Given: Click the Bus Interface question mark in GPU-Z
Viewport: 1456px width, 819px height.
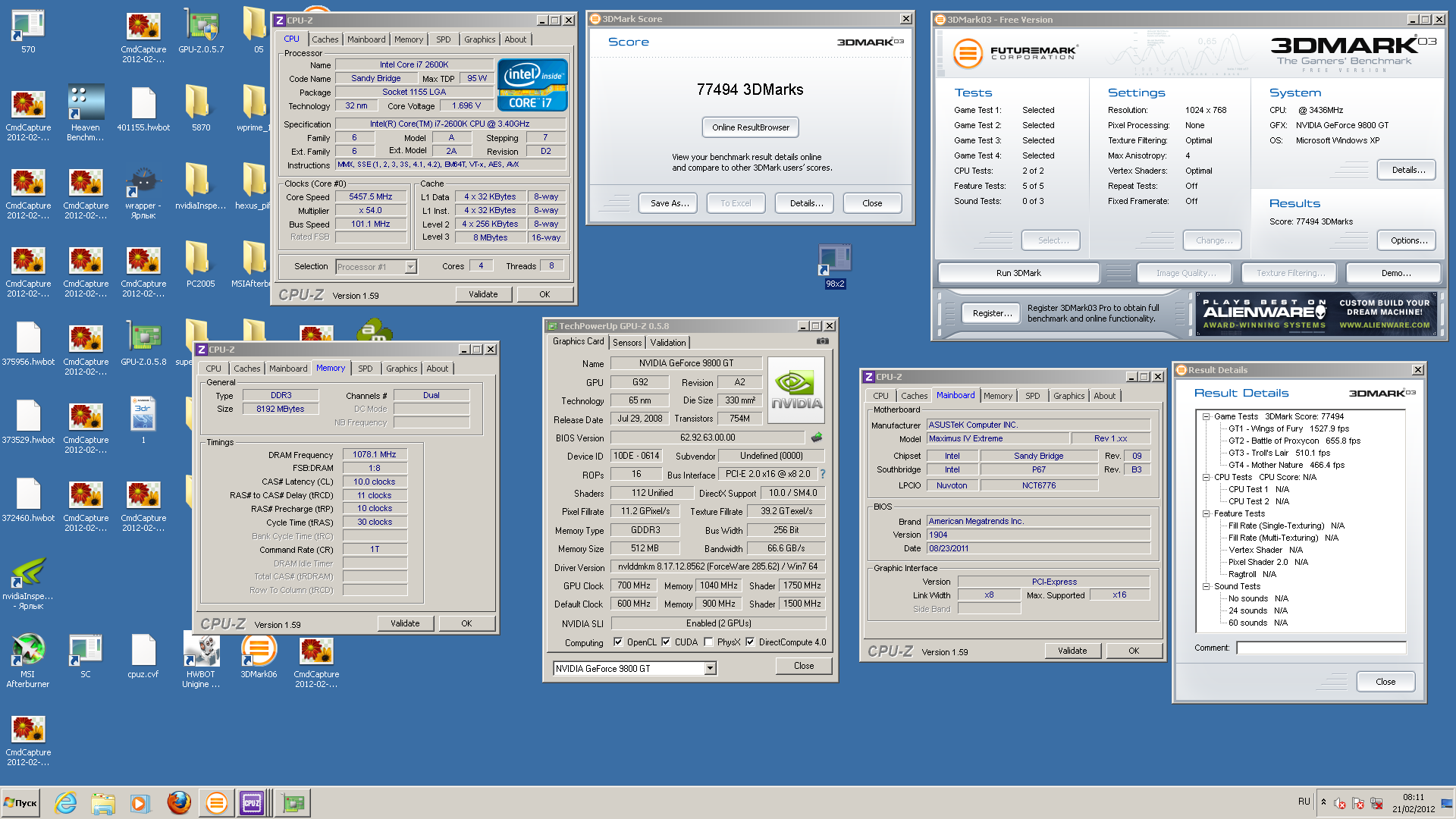Looking at the screenshot, I should (823, 475).
